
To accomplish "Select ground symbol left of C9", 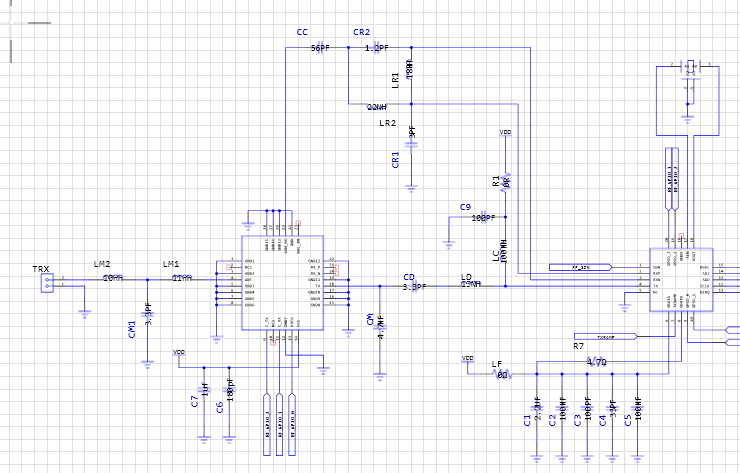I will point(449,245).
